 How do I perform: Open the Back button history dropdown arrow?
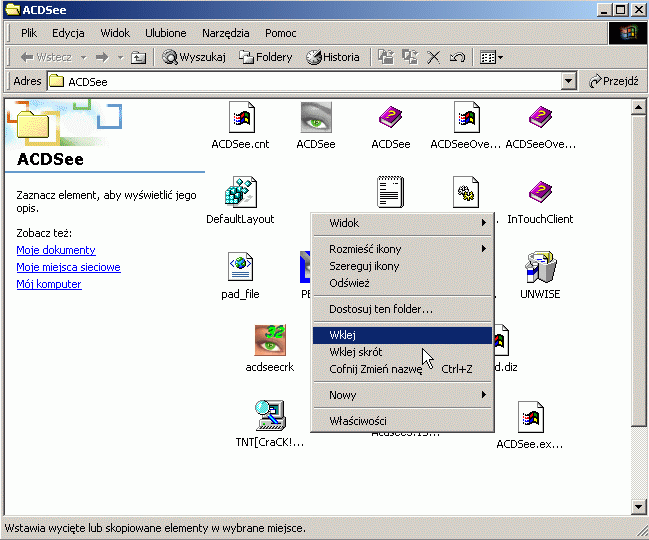coord(84,57)
